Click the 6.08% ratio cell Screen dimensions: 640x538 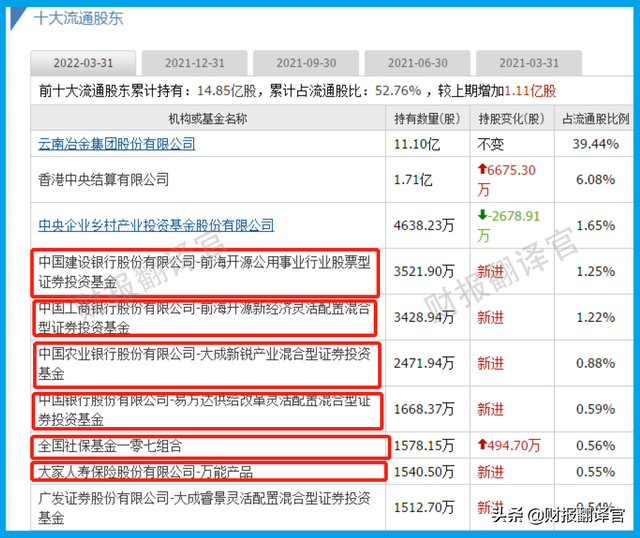click(x=596, y=180)
